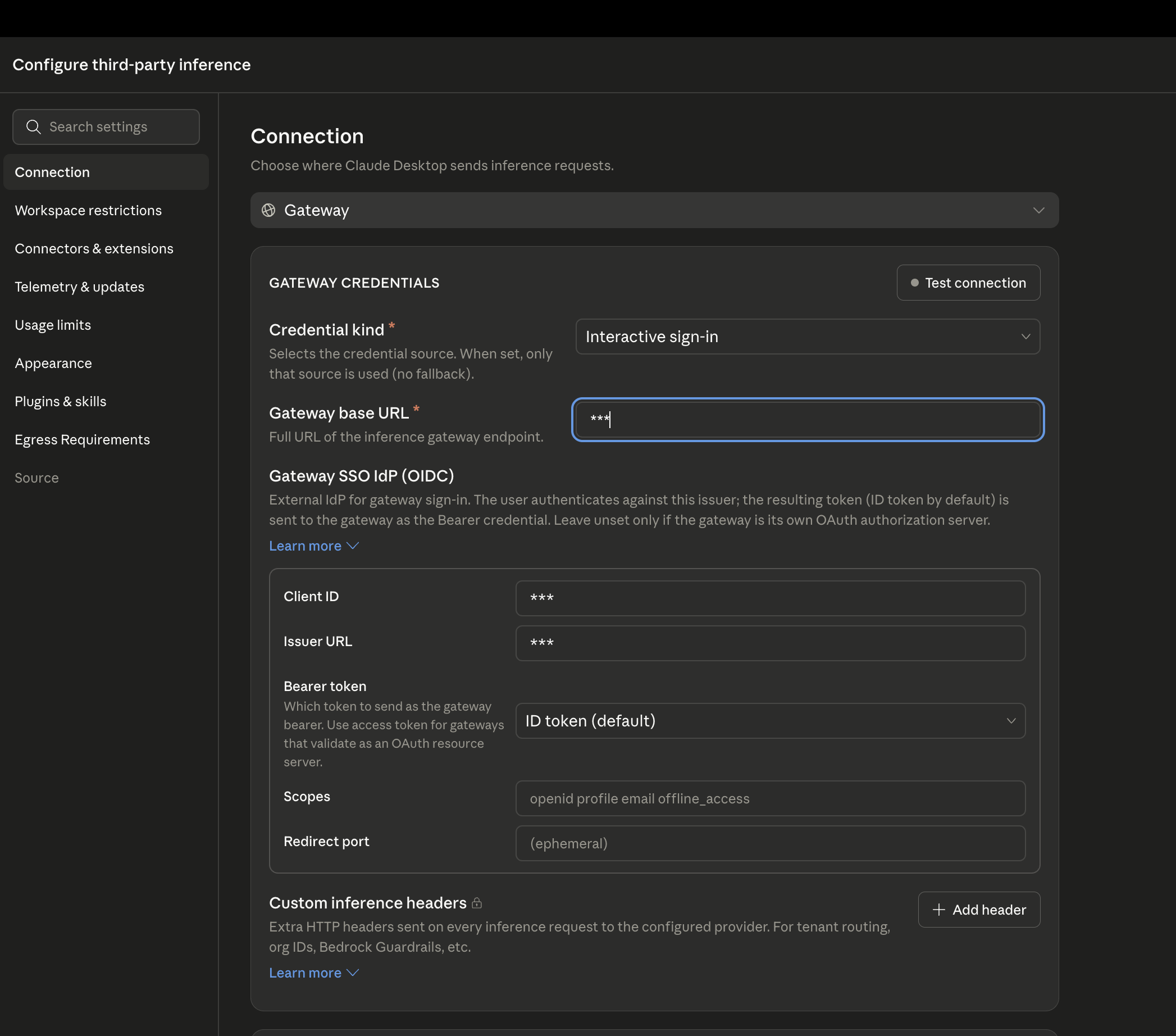Click the lock icon beside Custom inference headers
Screen dimensions: 1176x1036
(476, 903)
